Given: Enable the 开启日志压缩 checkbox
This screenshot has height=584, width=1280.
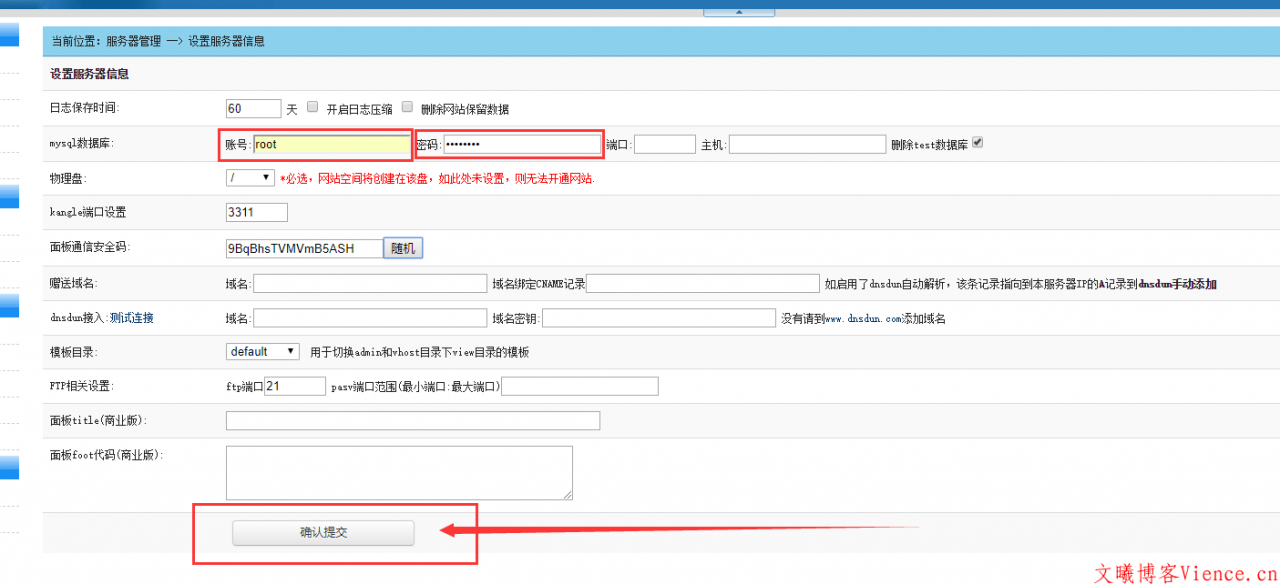Looking at the screenshot, I should (x=313, y=107).
